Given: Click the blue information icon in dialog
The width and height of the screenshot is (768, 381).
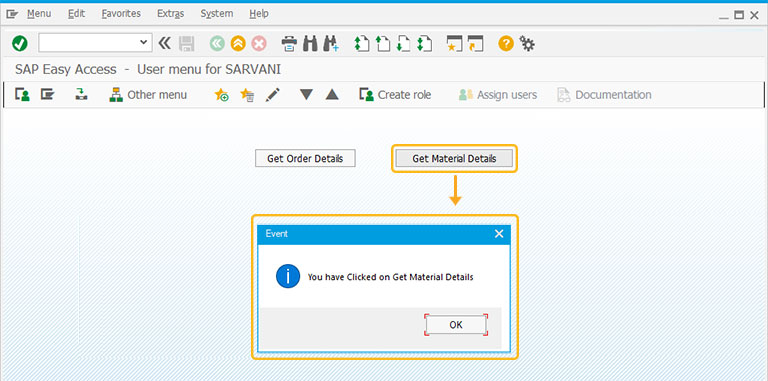Looking at the screenshot, I should coord(288,276).
